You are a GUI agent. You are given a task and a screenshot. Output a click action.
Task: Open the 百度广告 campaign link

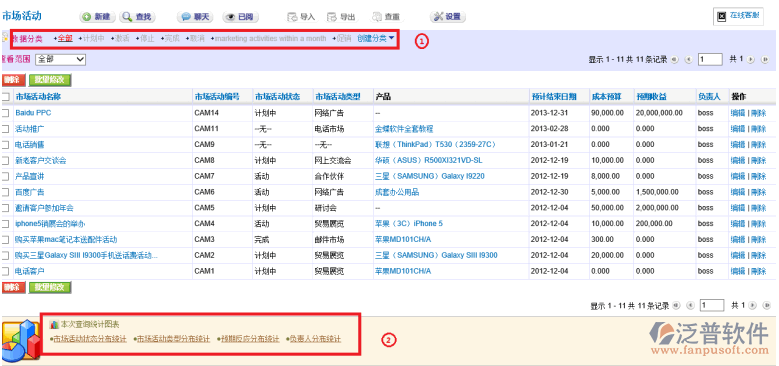30,192
